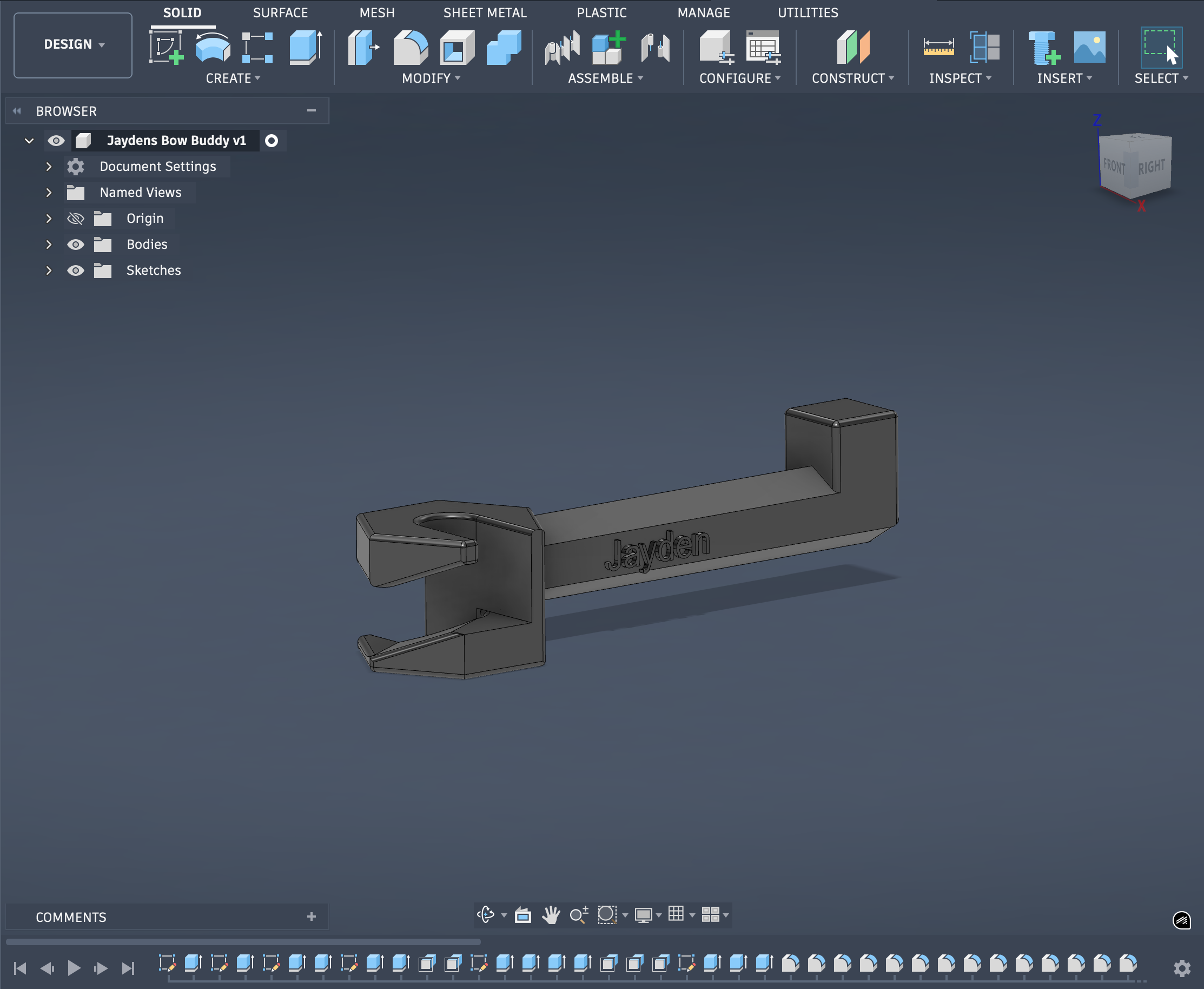Open the SURFACE tab

coord(280,12)
